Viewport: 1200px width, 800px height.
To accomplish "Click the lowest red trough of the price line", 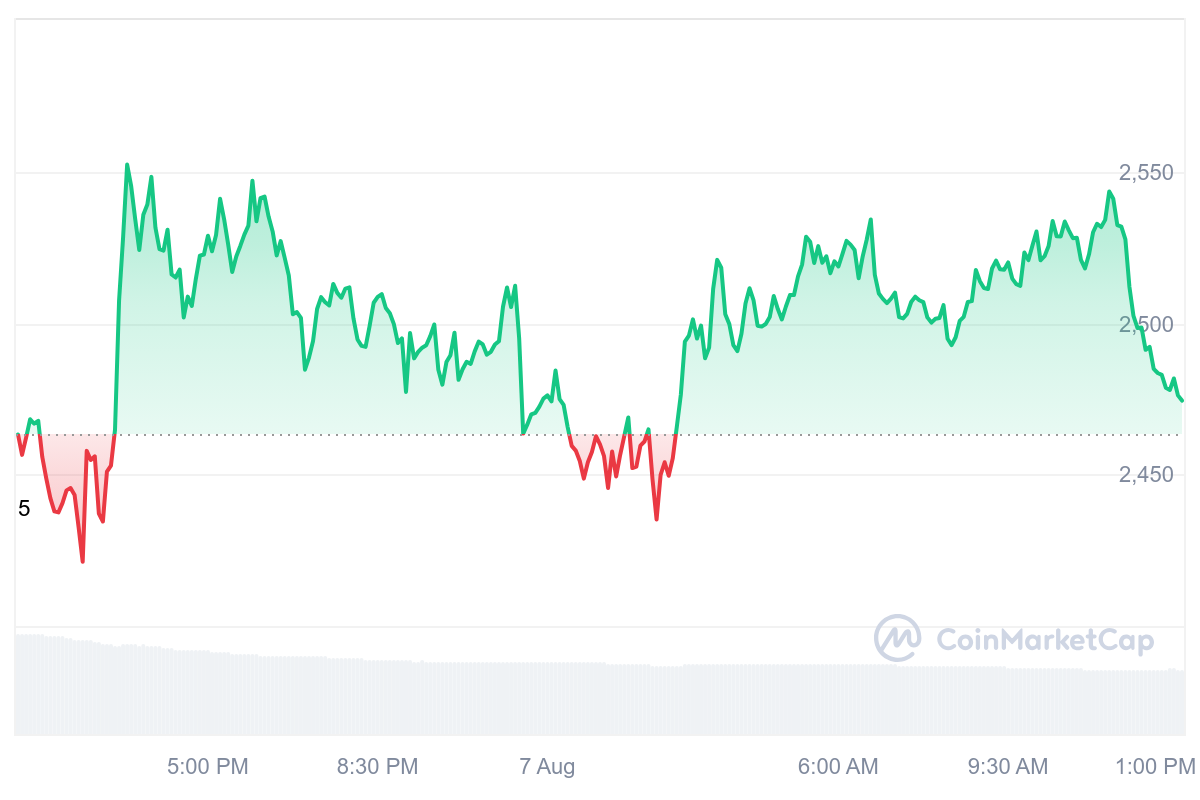I will pyautogui.click(x=83, y=561).
